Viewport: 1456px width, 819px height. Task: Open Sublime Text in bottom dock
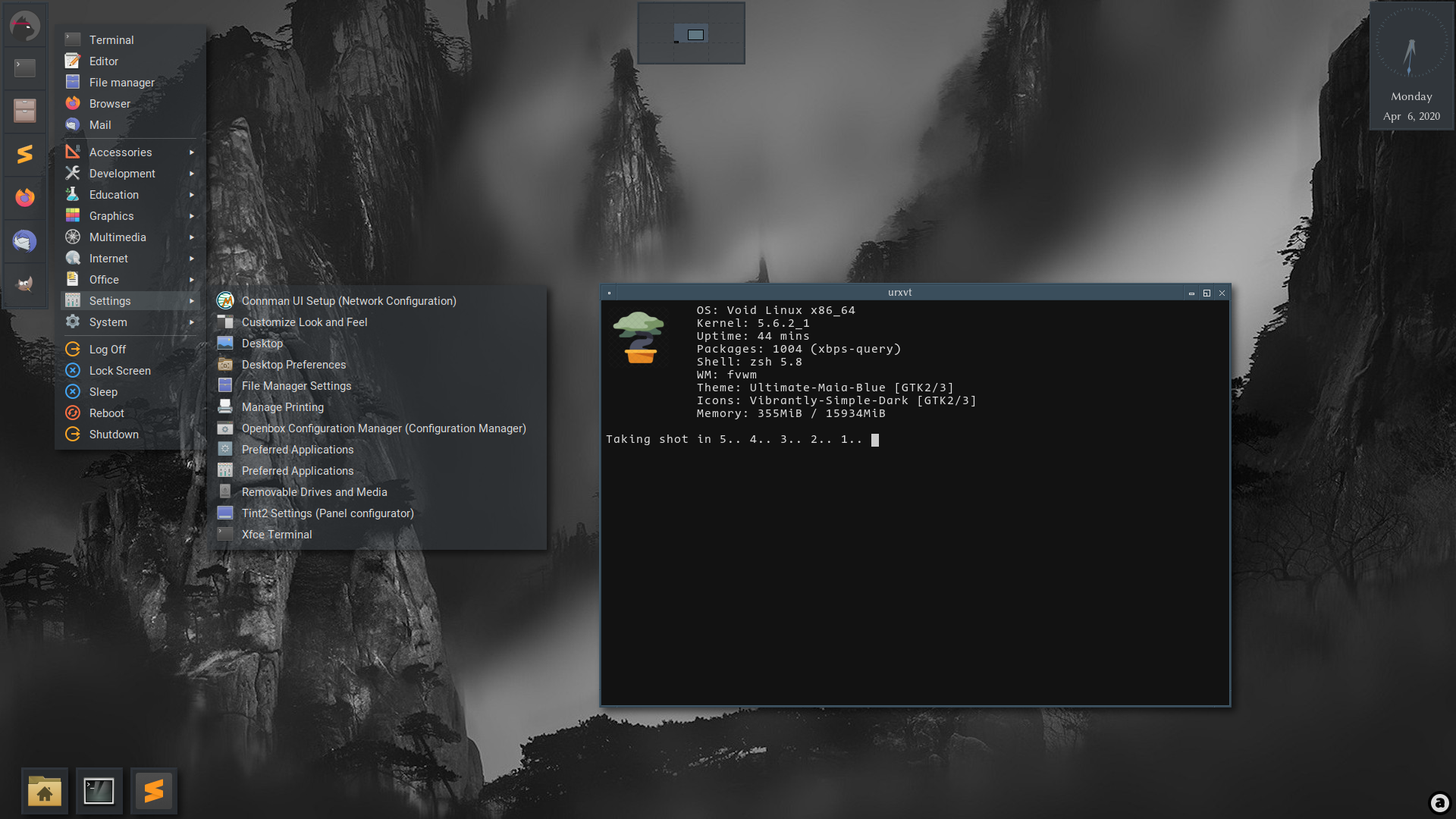tap(154, 791)
